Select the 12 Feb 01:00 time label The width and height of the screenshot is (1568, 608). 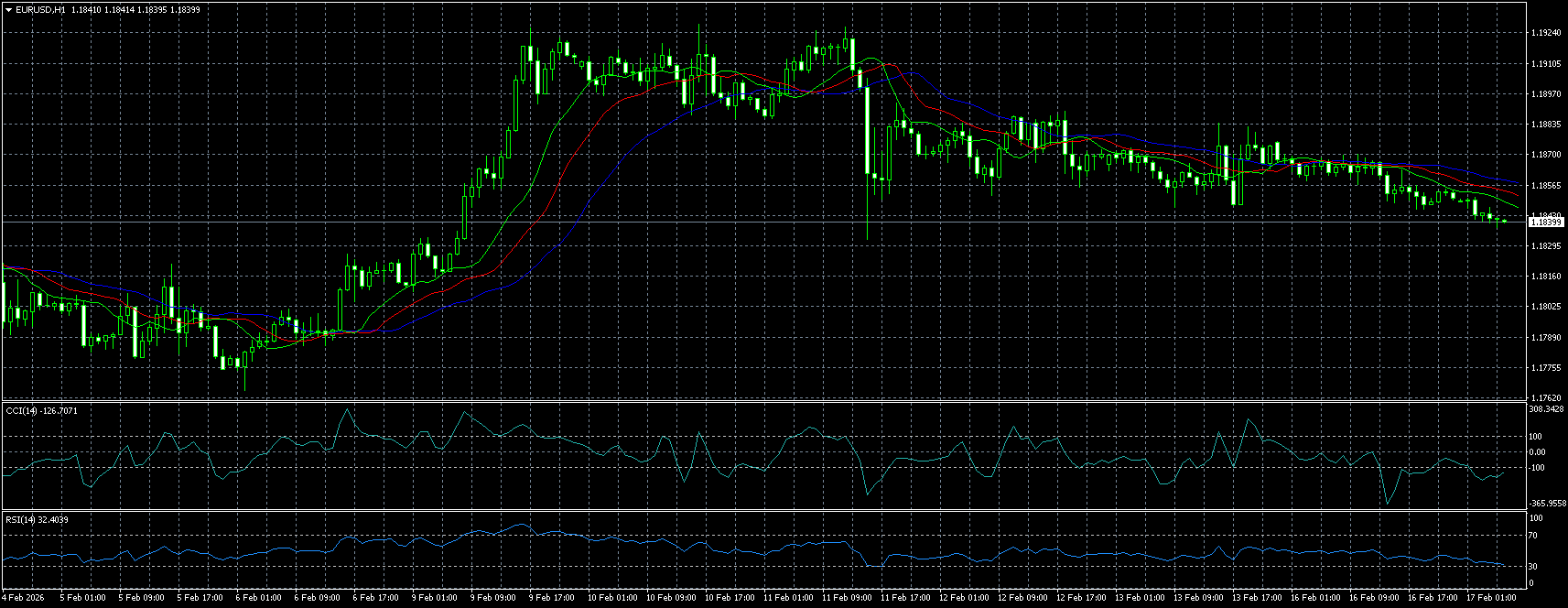tap(964, 598)
